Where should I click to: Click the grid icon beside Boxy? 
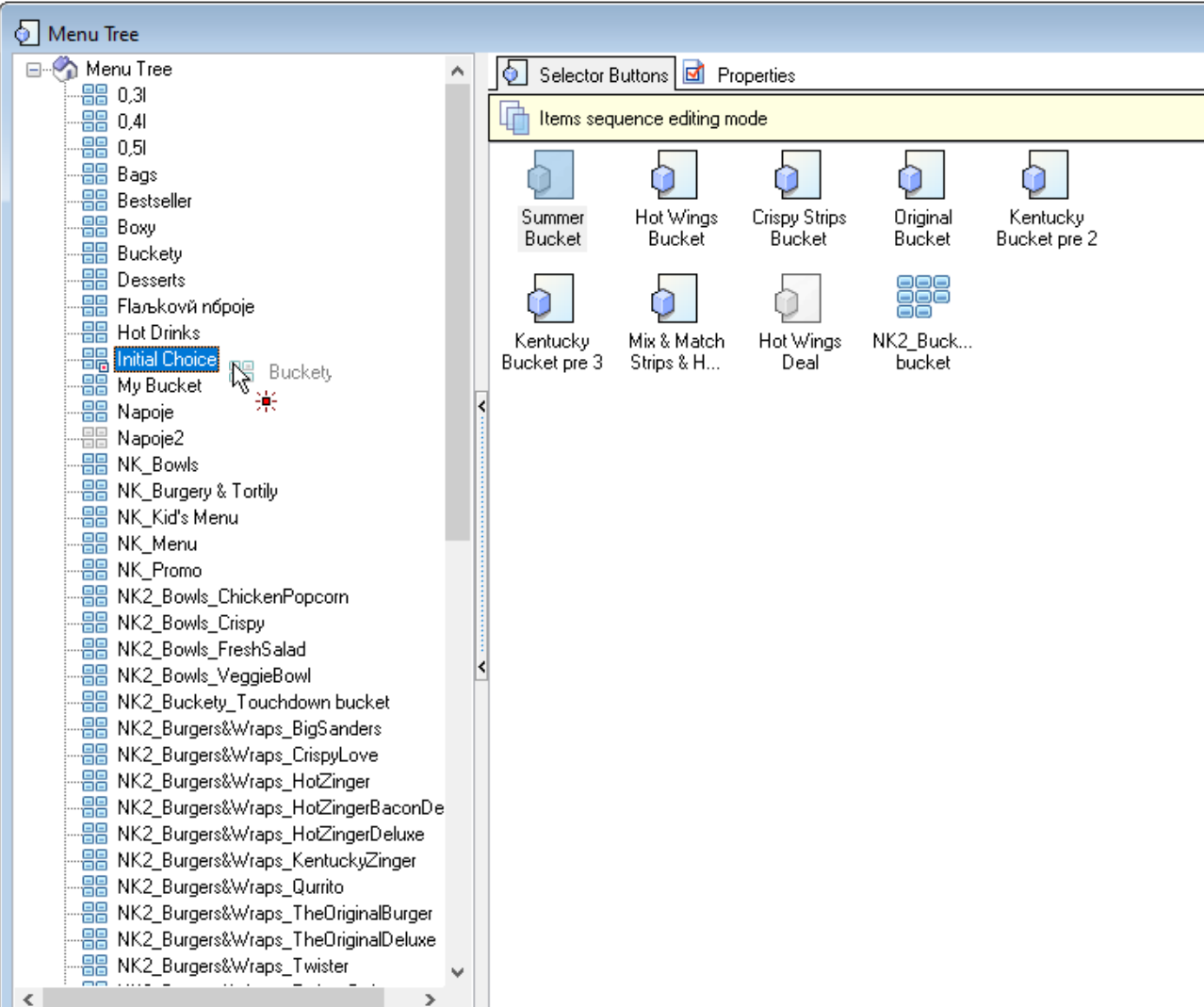[x=94, y=226]
